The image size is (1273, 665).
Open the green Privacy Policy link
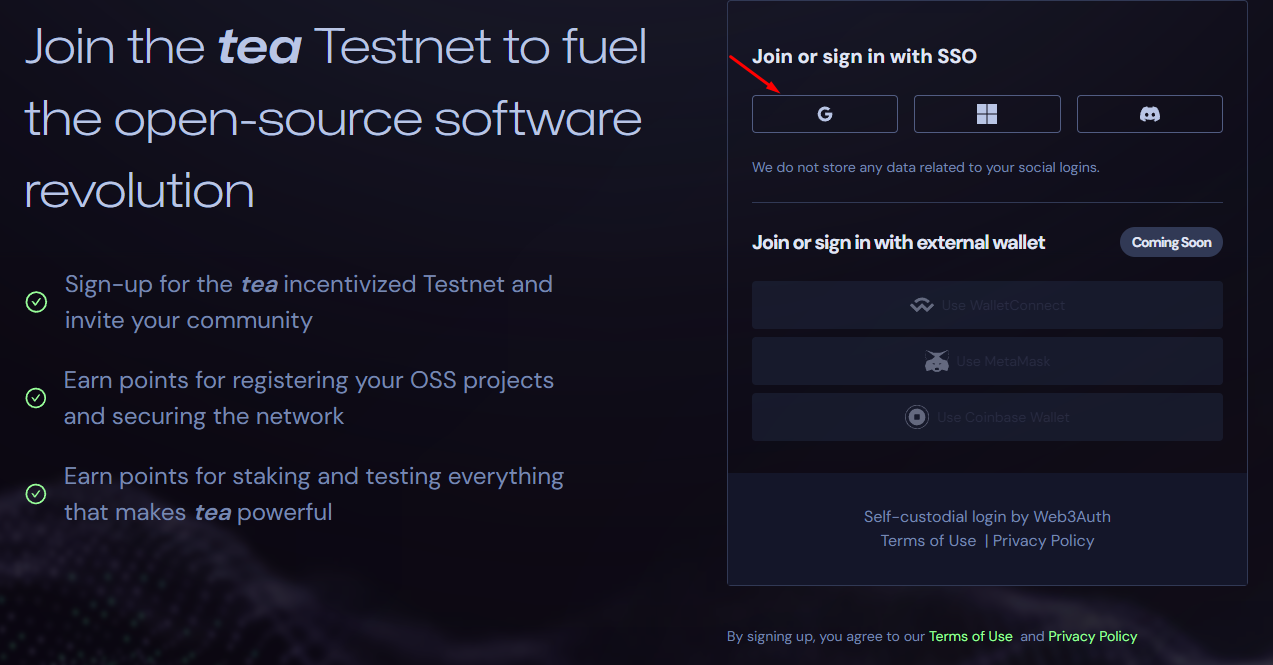tap(1092, 636)
